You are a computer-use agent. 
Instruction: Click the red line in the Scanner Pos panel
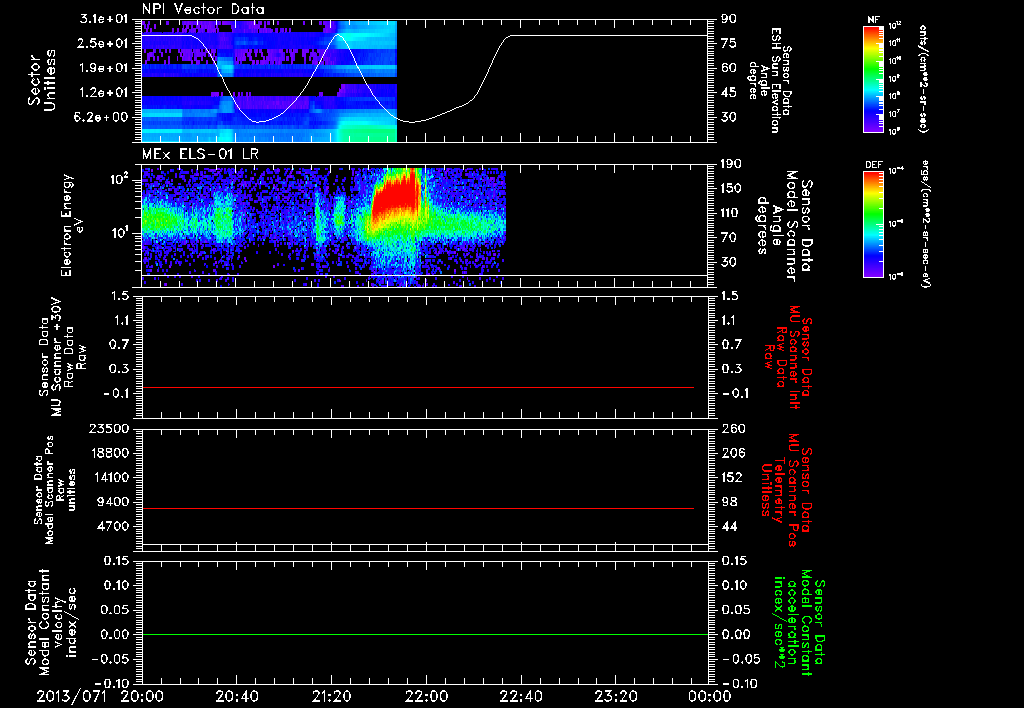[x=418, y=508]
